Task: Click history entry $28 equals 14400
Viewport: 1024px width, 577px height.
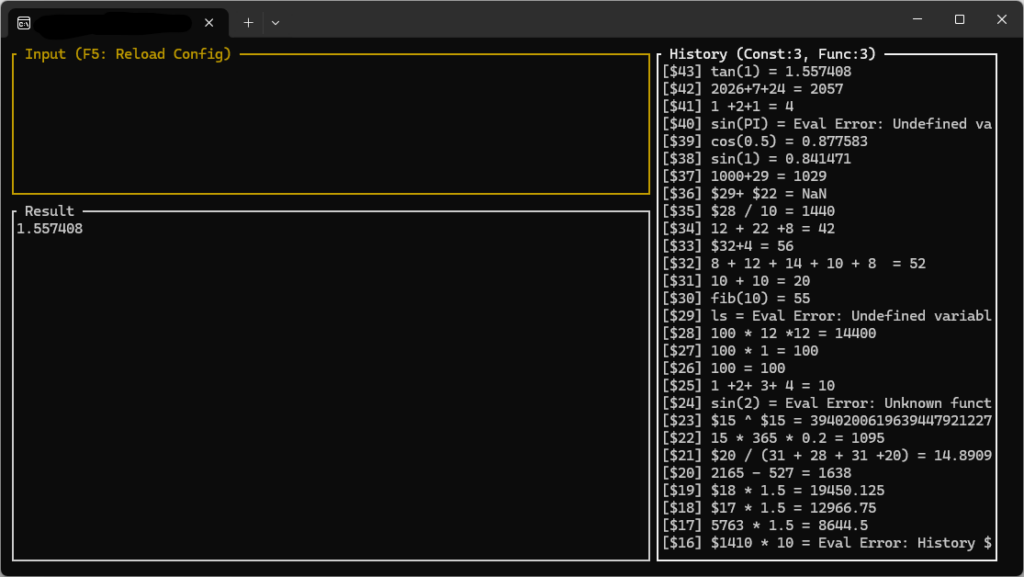Action: coord(769,334)
